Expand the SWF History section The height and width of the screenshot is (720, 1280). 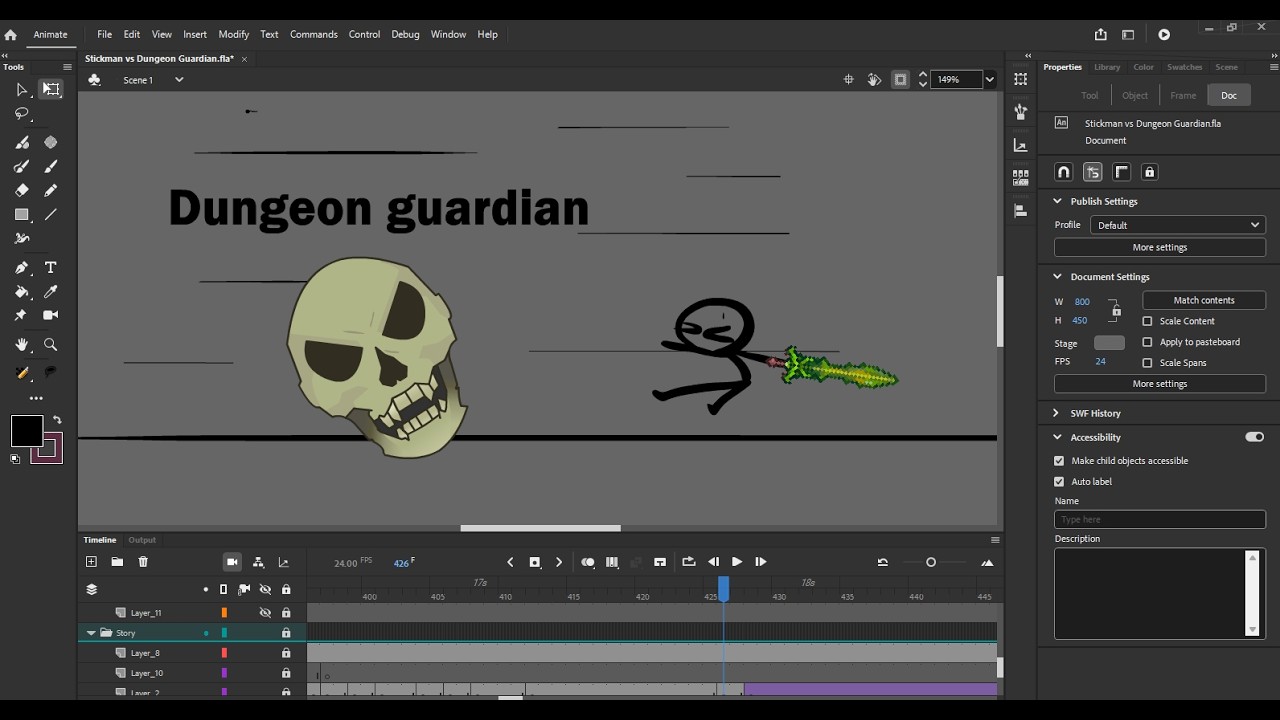coord(1057,413)
